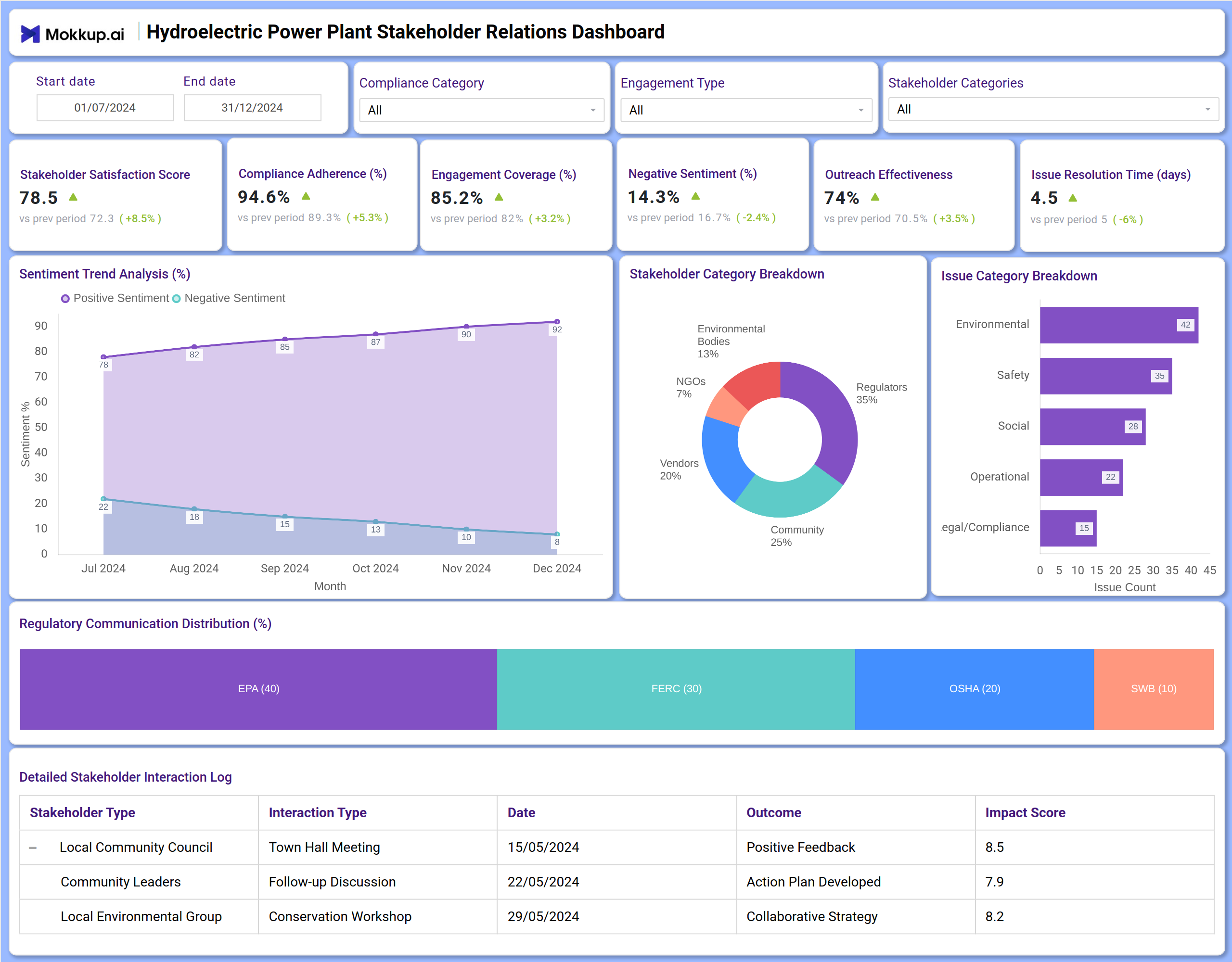Click the Positive Sentiment Sep 2024 point 85
Image resolution: width=1232 pixels, height=962 pixels.
[x=285, y=339]
